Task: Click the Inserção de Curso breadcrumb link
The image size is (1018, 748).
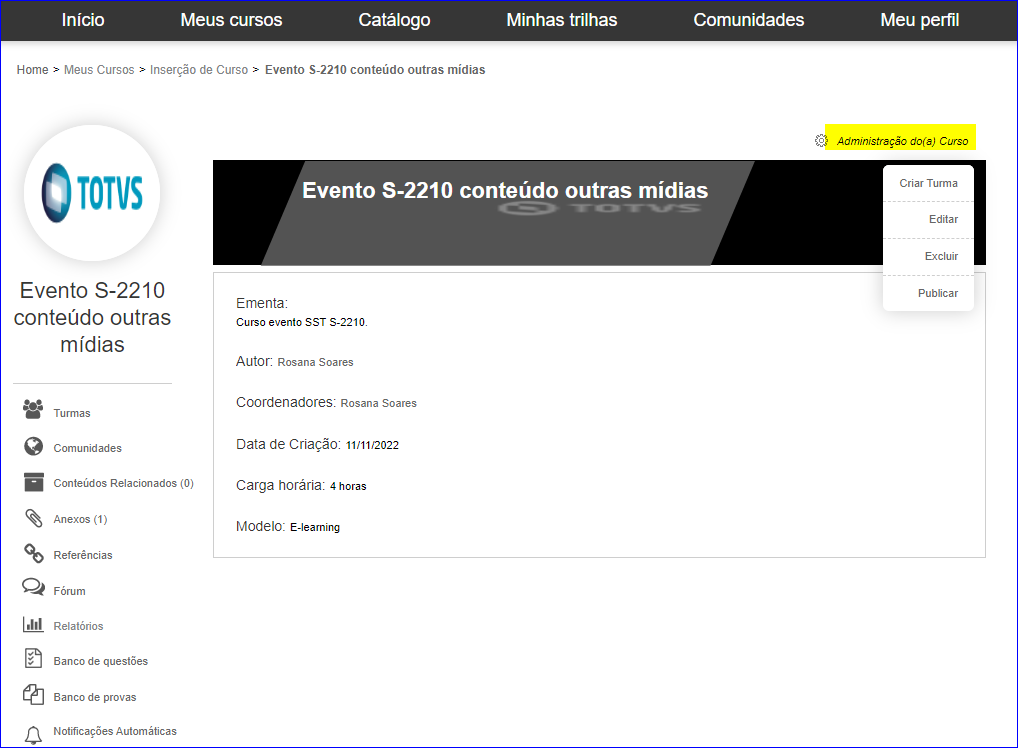Action: [x=199, y=69]
